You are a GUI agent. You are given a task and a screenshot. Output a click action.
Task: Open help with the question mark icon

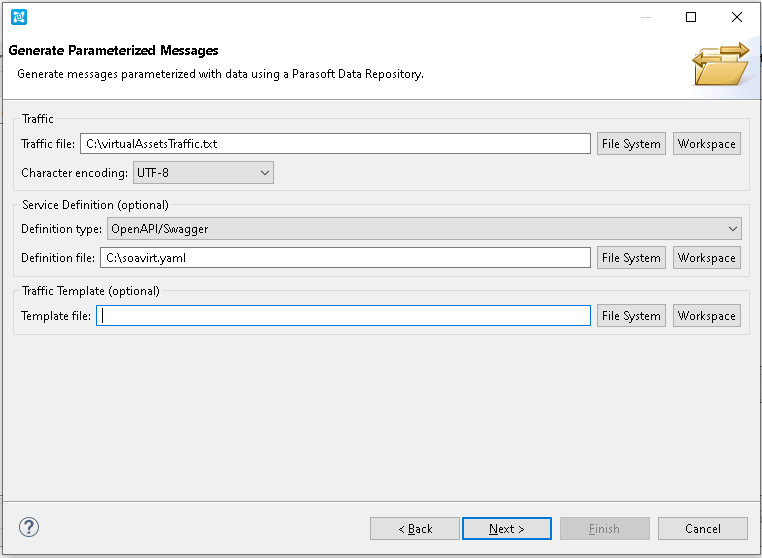click(29, 527)
